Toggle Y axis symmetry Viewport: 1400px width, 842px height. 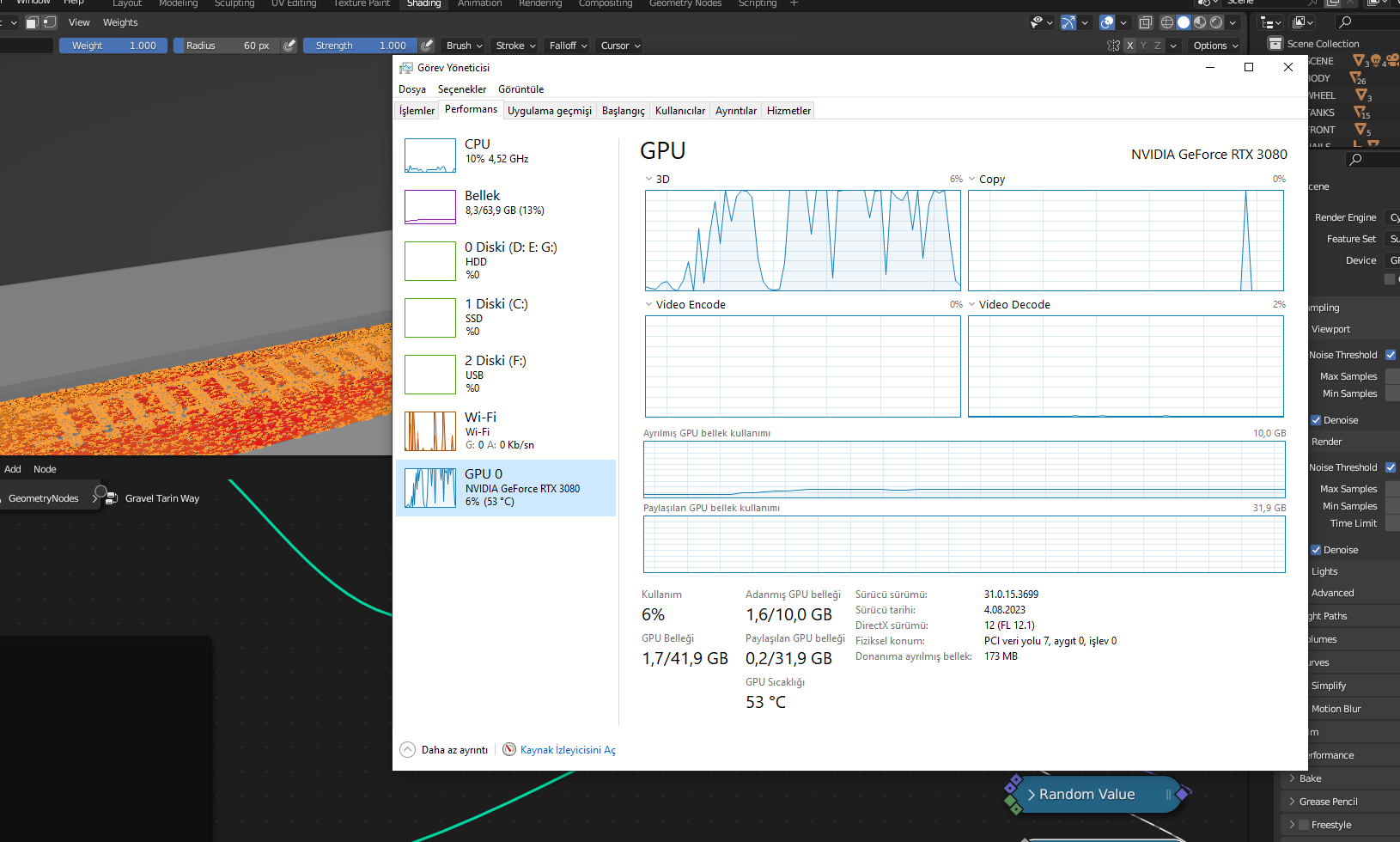(1144, 46)
